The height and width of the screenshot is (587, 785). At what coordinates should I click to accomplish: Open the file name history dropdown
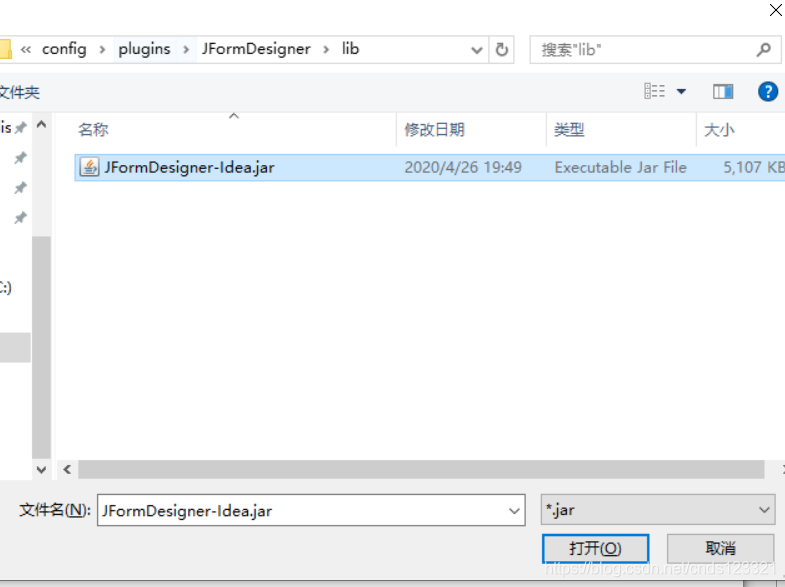514,510
